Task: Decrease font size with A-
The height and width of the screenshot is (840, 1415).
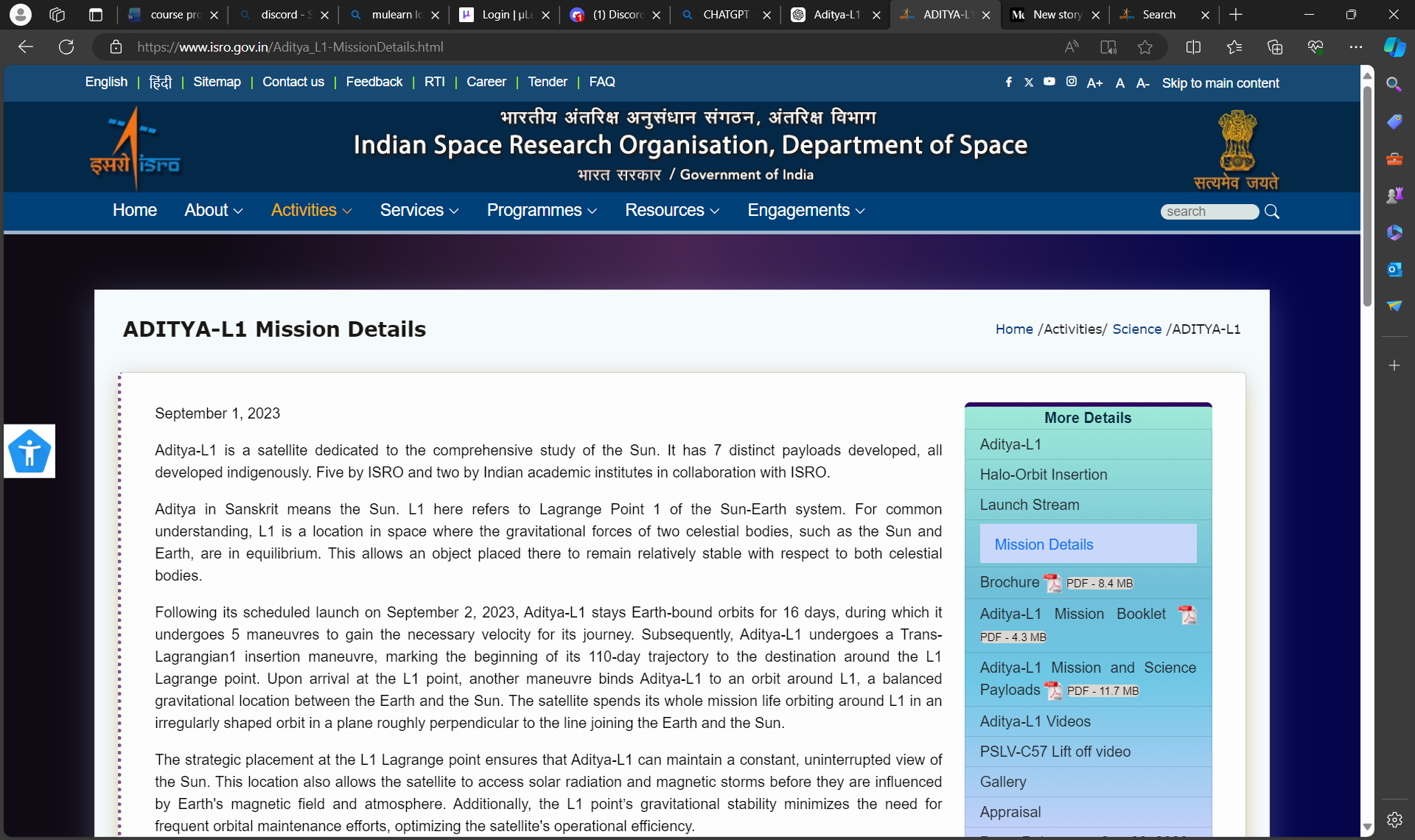Action: pyautogui.click(x=1143, y=83)
